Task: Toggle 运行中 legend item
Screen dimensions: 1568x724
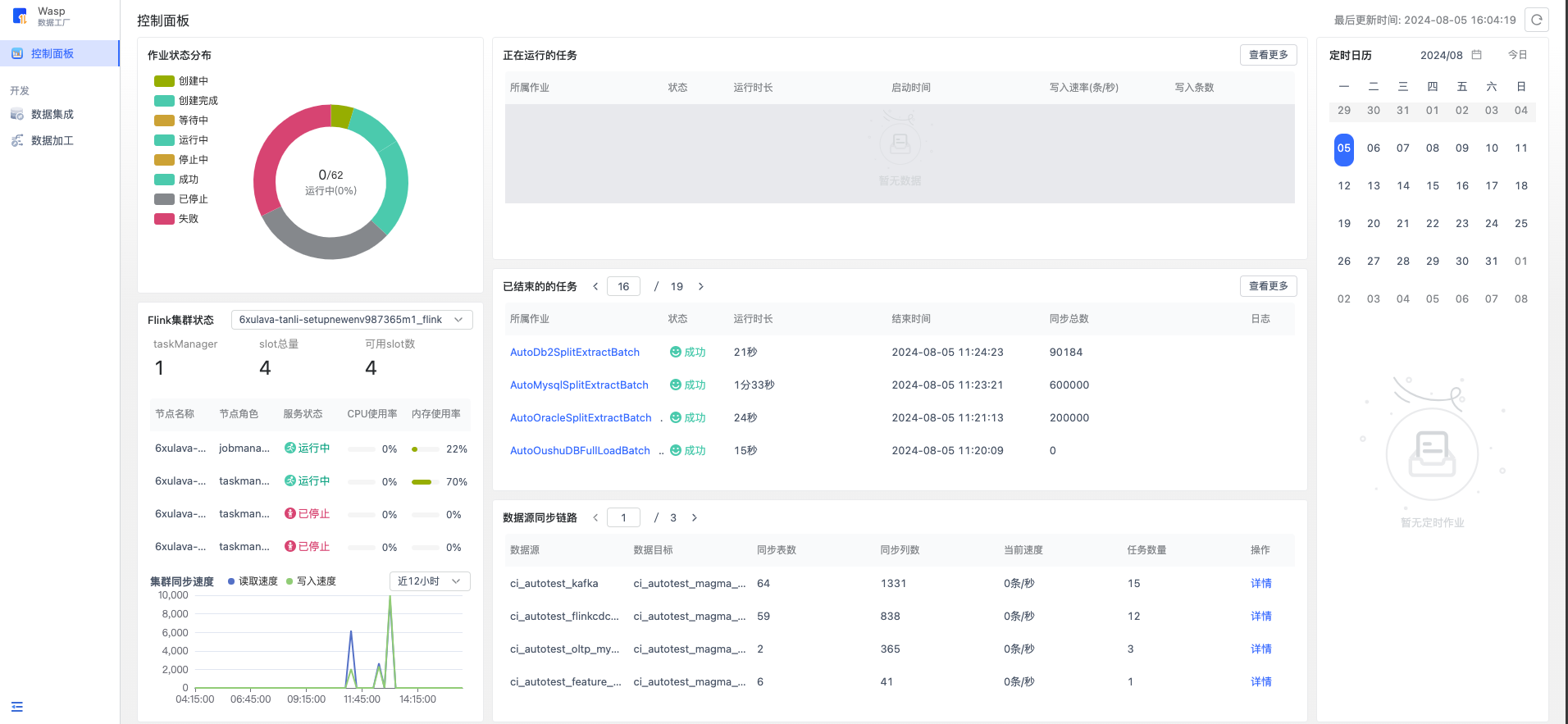Action: [x=181, y=140]
